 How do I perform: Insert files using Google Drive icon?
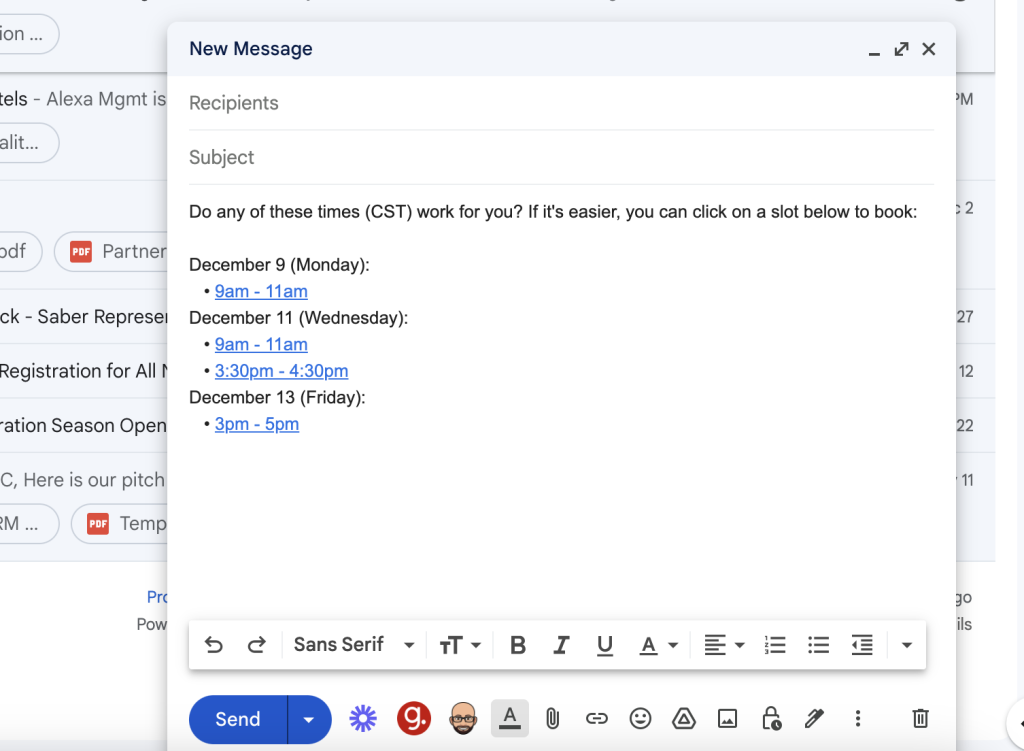pos(683,718)
